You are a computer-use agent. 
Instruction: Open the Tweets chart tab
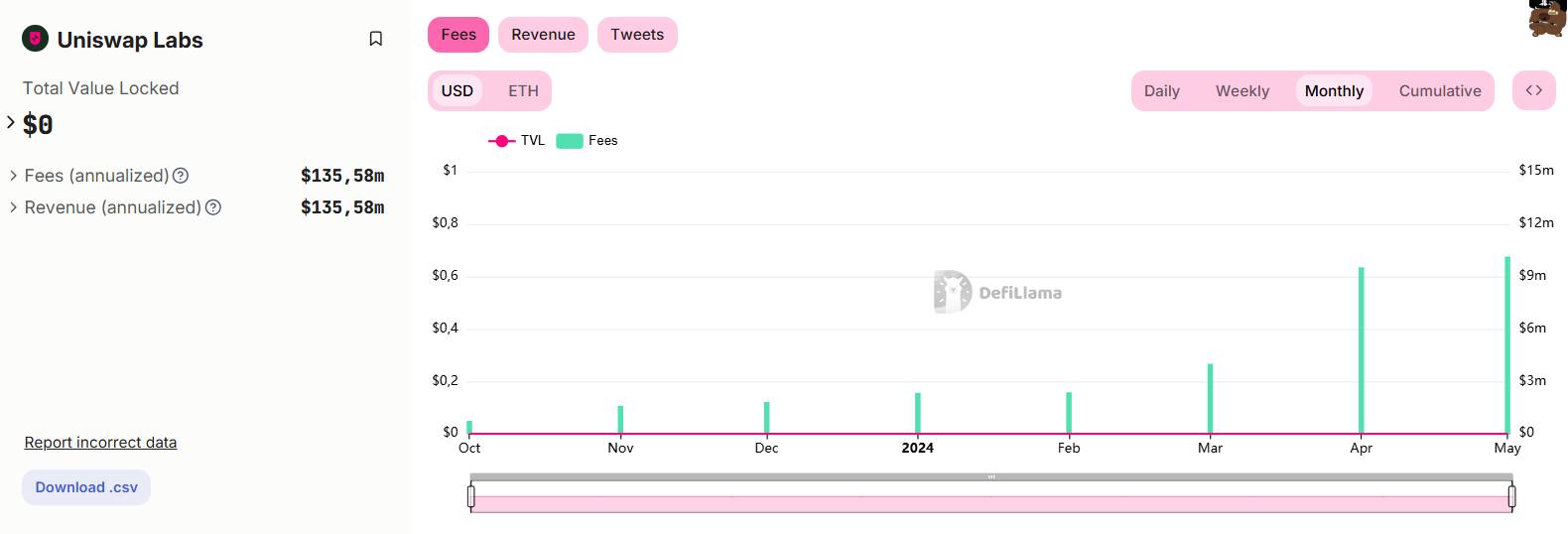(x=637, y=35)
